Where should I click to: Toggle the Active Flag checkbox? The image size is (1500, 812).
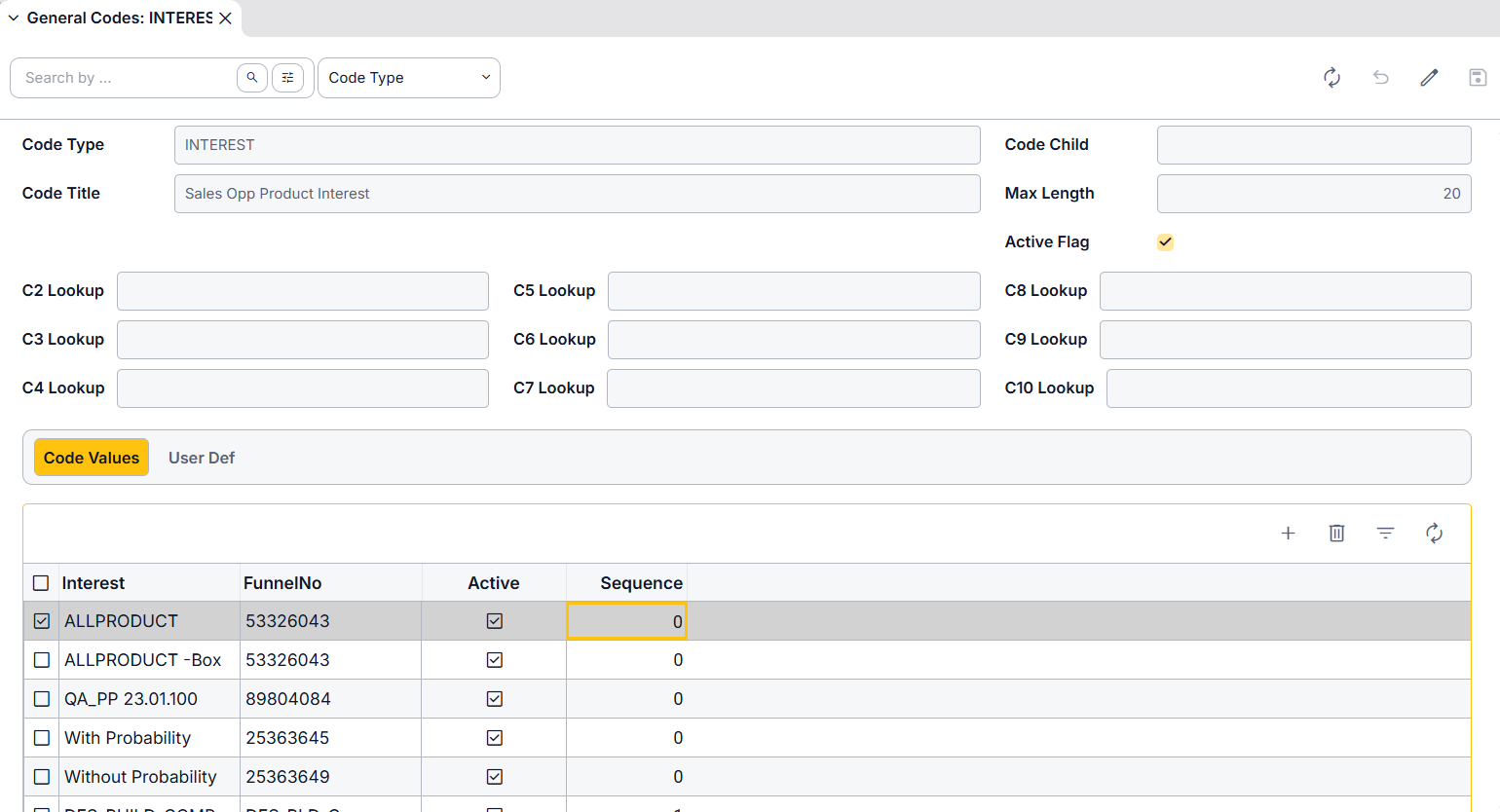coord(1165,242)
